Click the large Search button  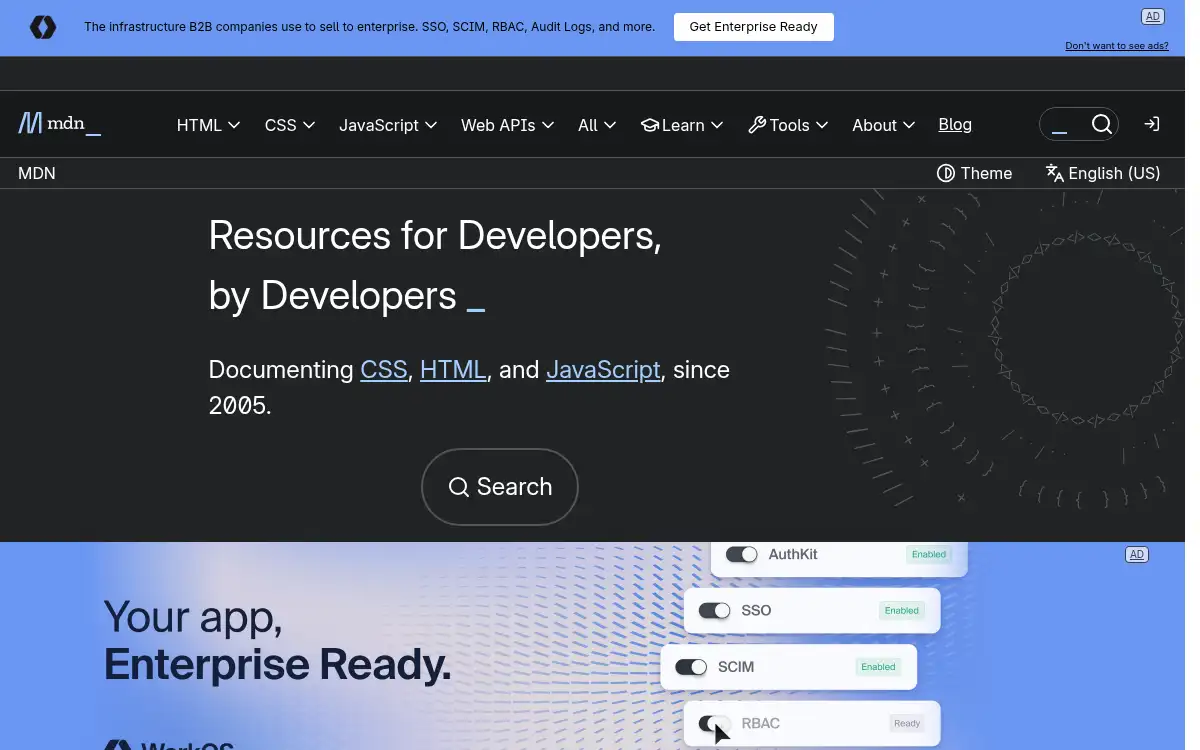click(x=500, y=487)
